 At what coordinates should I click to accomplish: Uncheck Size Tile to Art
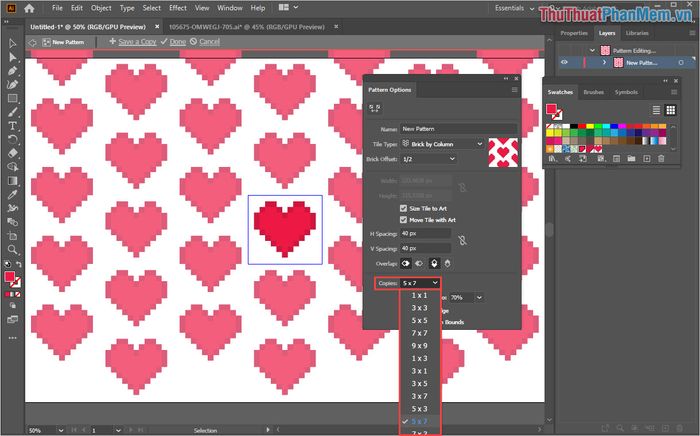click(x=404, y=206)
